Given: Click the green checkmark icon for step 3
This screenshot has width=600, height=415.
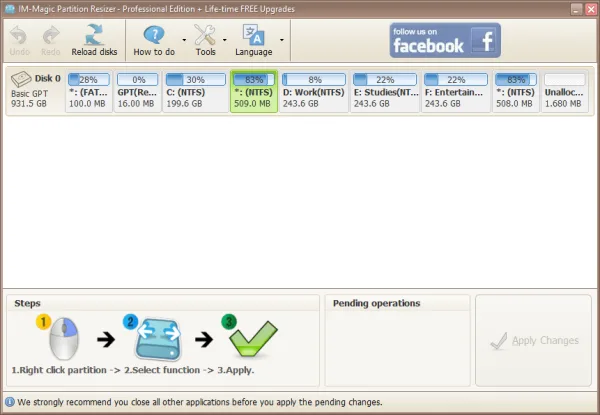Looking at the screenshot, I should coord(253,339).
